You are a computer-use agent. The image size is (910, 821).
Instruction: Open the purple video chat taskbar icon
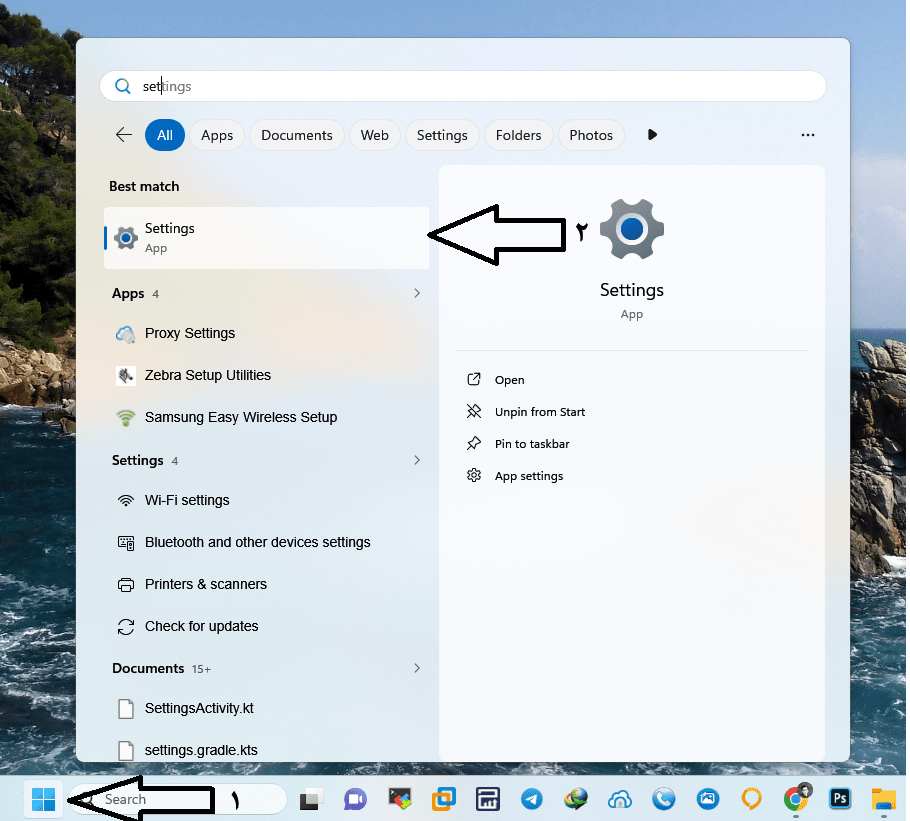tap(355, 799)
